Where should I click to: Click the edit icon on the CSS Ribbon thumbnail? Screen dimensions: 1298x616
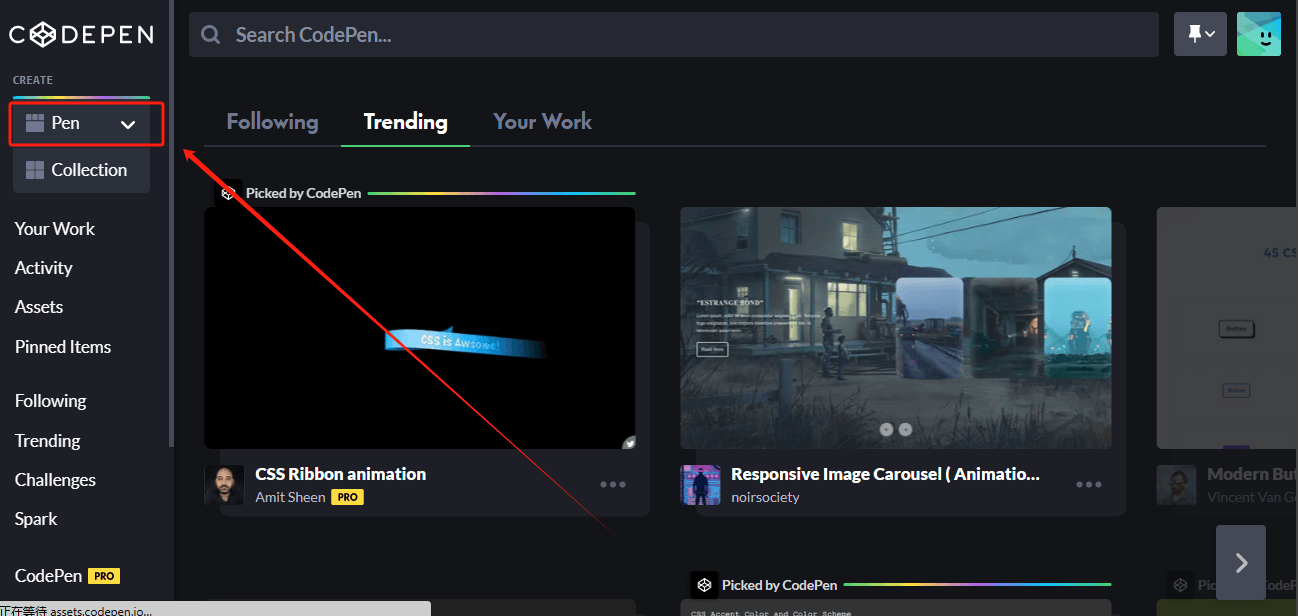point(627,441)
